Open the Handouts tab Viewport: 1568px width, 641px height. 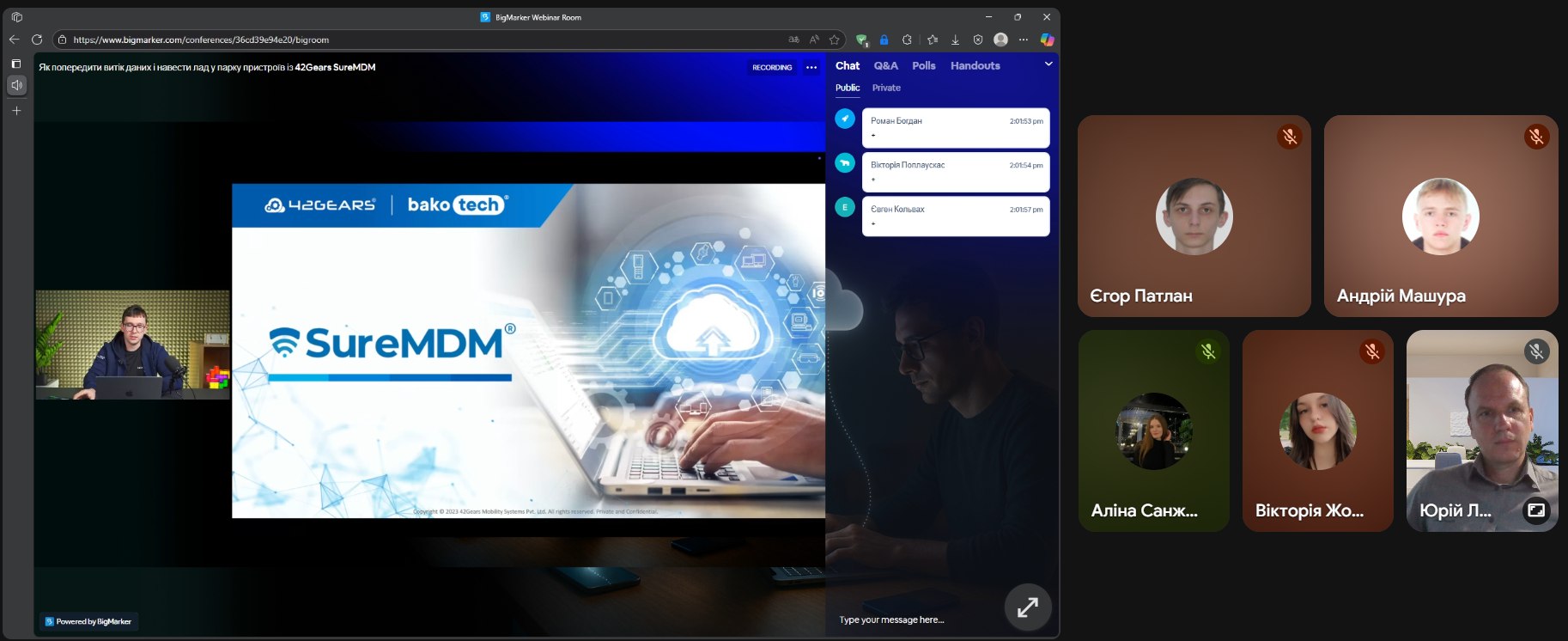975,66
